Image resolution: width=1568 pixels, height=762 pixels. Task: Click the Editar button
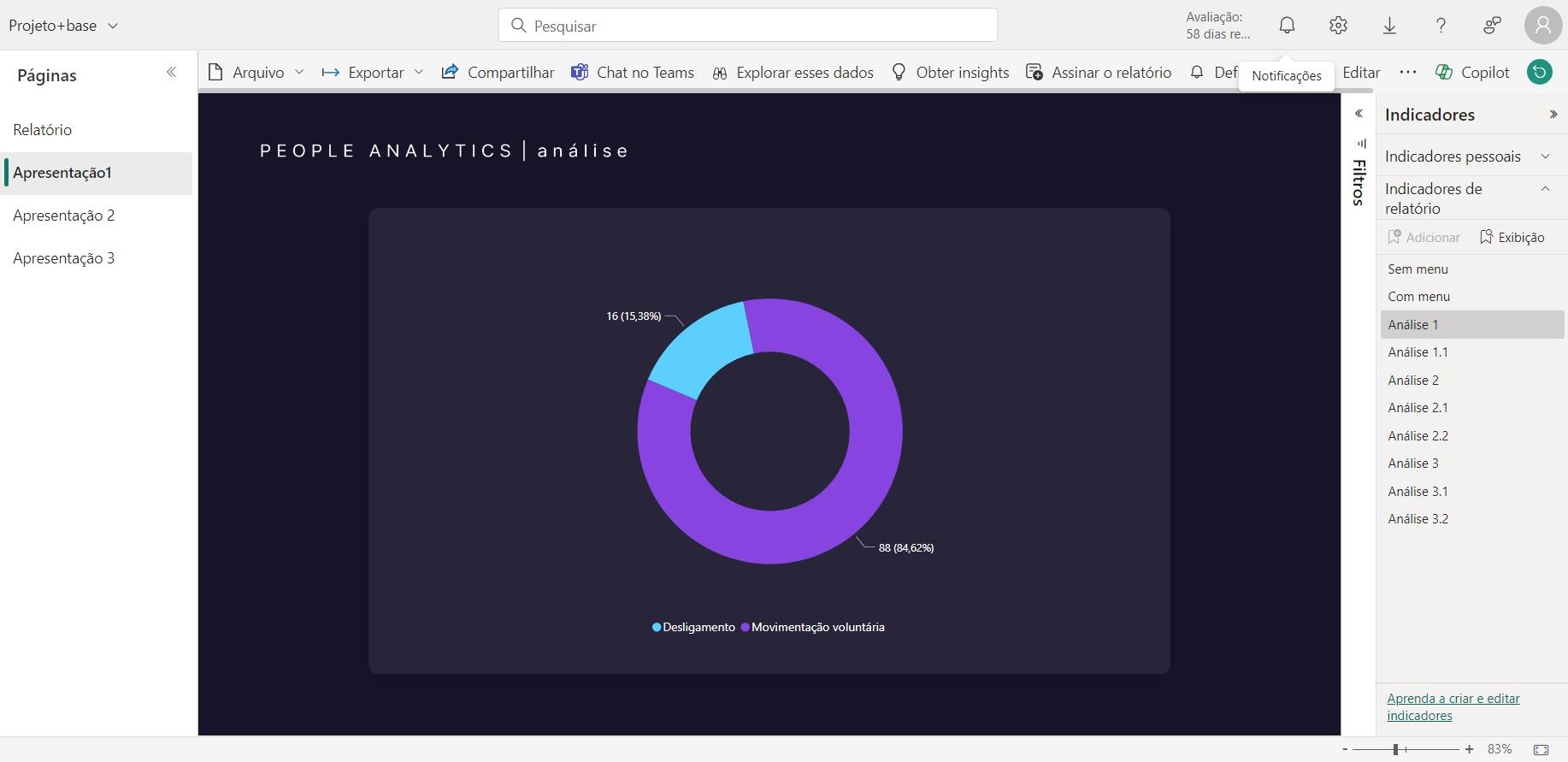coord(1361,73)
